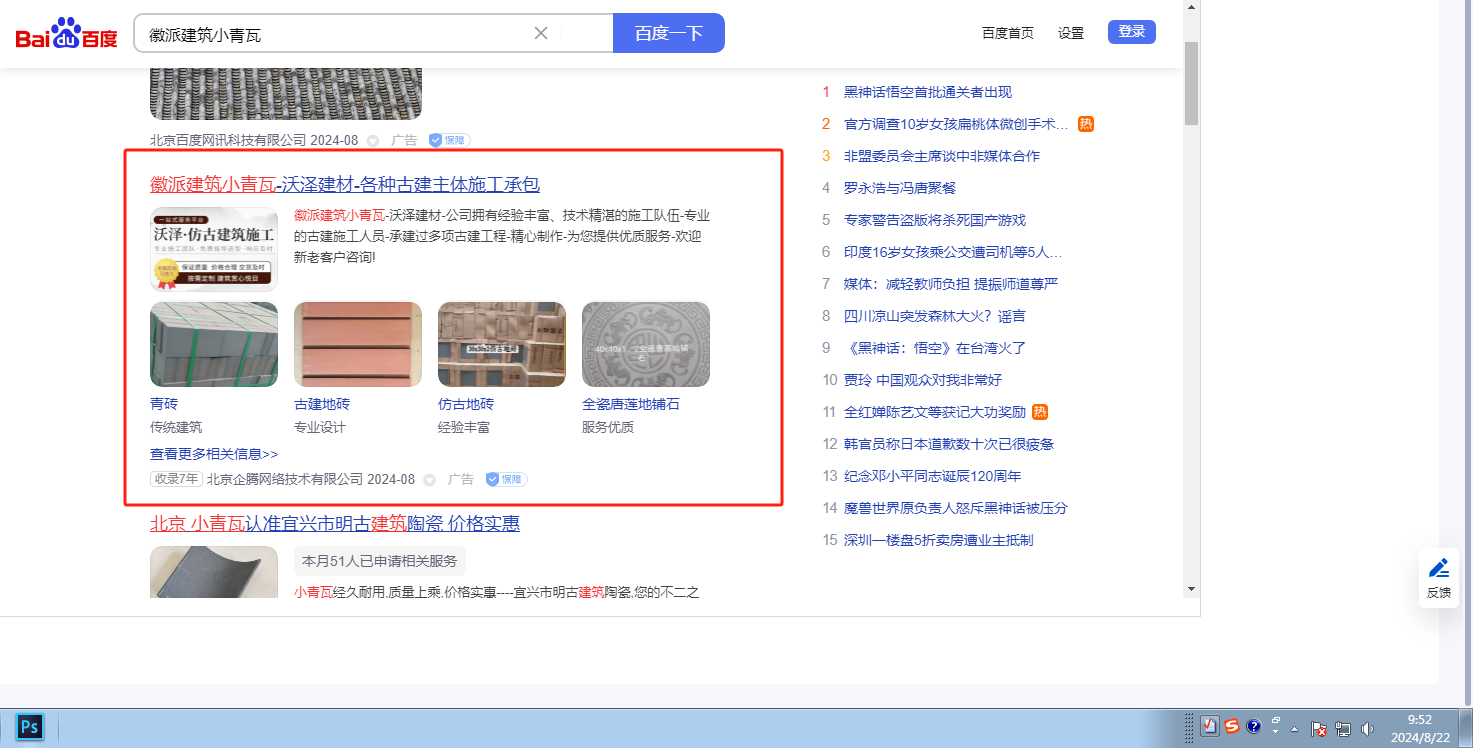Screen dimensions: 1473x748
Task: Clear the search box with the X icon
Action: coord(541,33)
